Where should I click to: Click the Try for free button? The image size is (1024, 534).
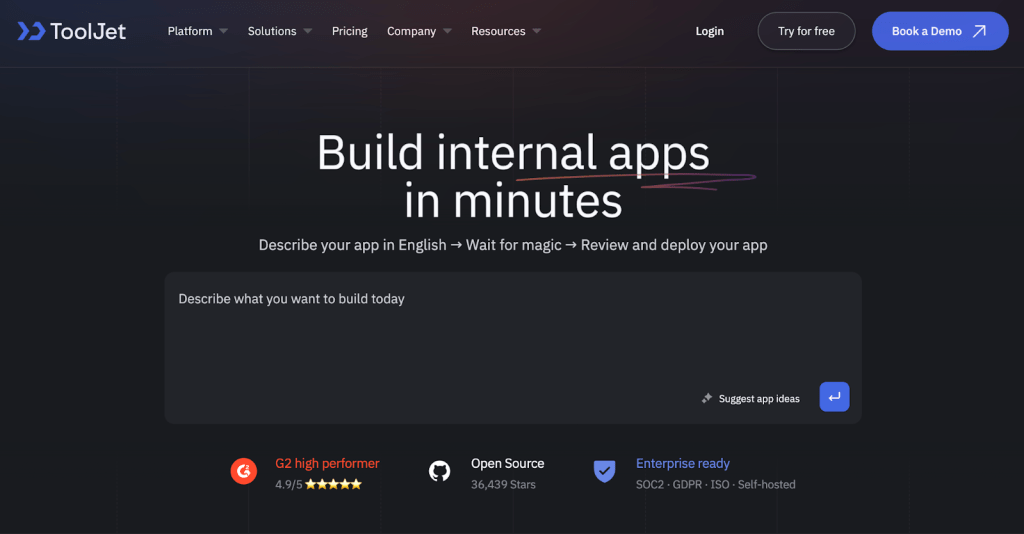(807, 31)
